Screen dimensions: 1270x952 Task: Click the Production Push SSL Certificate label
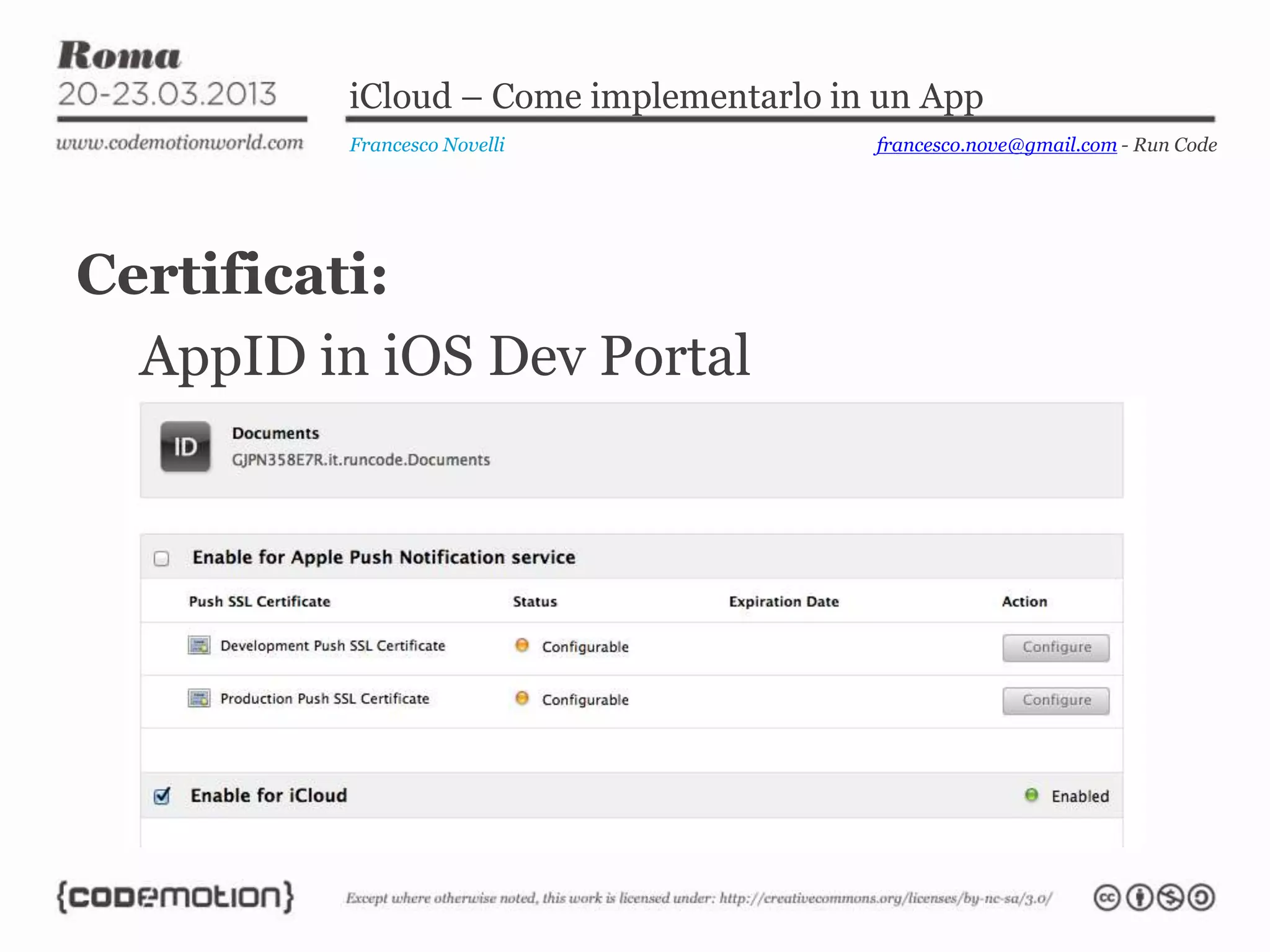pyautogui.click(x=325, y=699)
